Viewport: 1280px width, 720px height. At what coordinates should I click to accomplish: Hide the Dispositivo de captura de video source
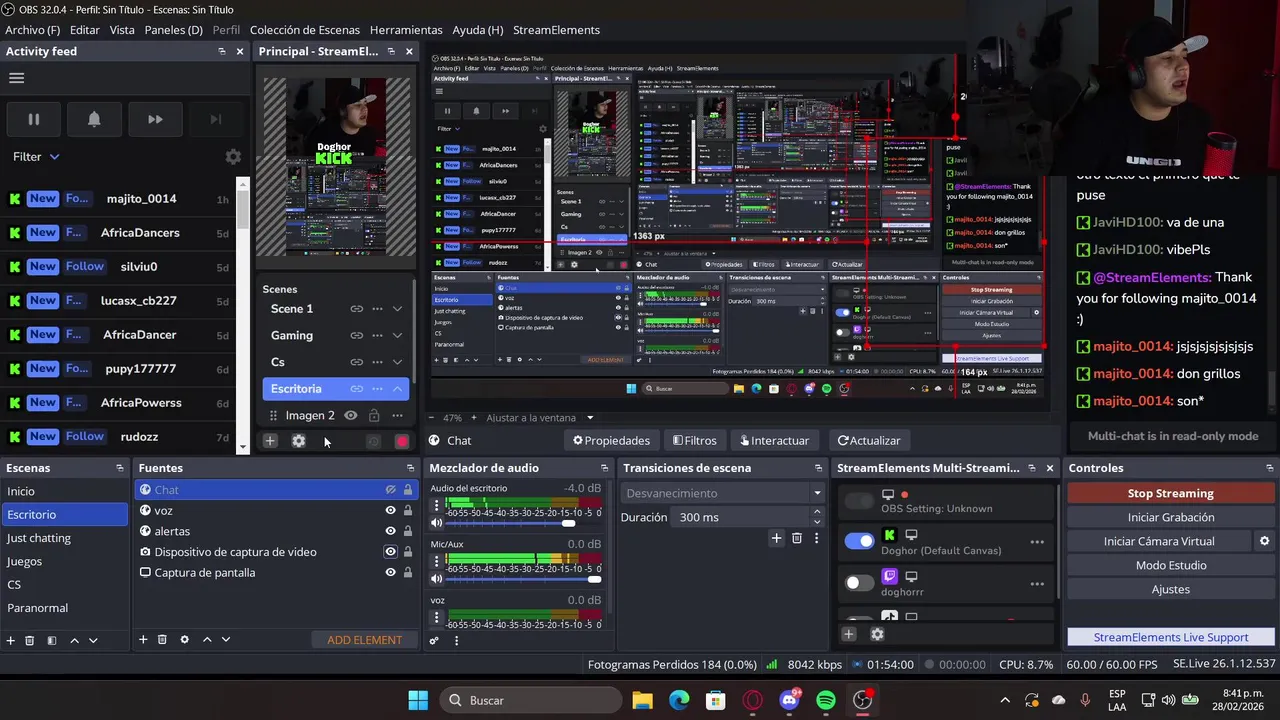(391, 552)
